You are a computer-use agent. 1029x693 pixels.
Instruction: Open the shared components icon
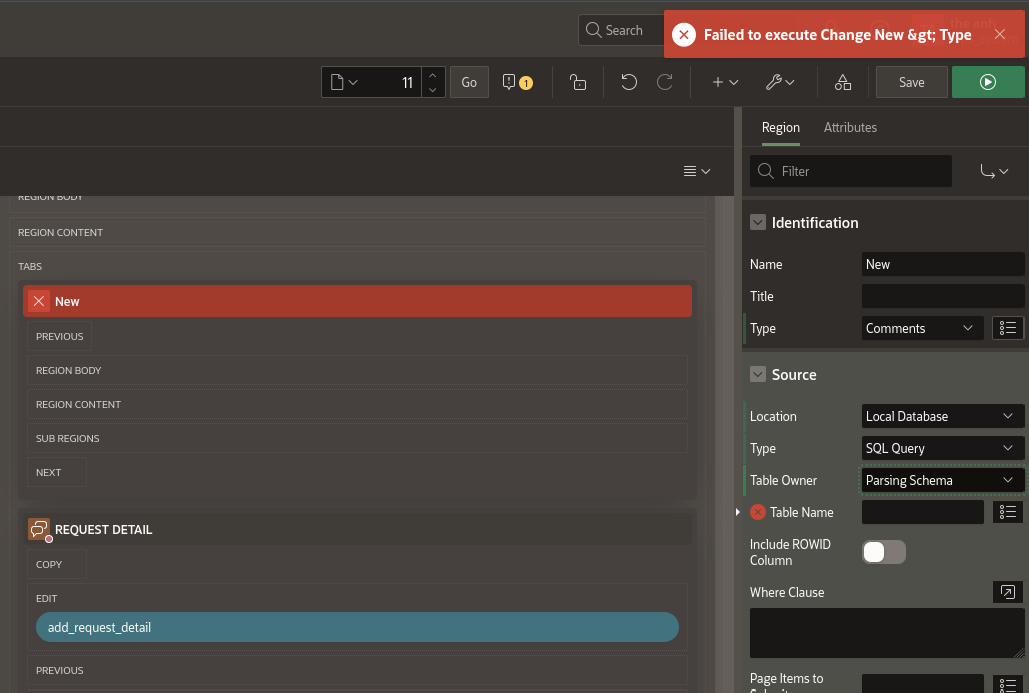point(843,82)
